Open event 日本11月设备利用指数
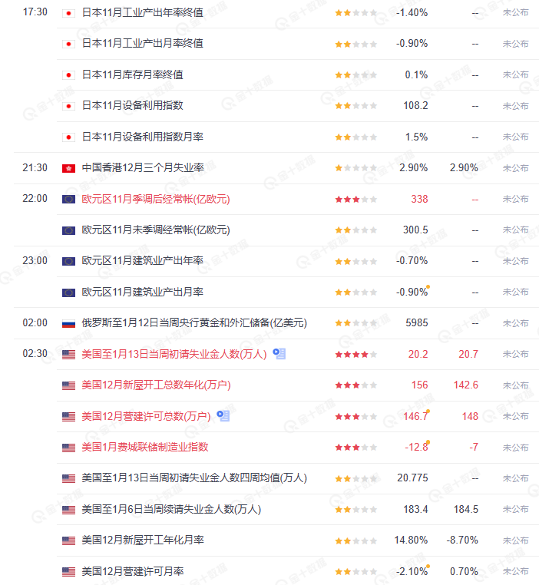 (x=132, y=106)
